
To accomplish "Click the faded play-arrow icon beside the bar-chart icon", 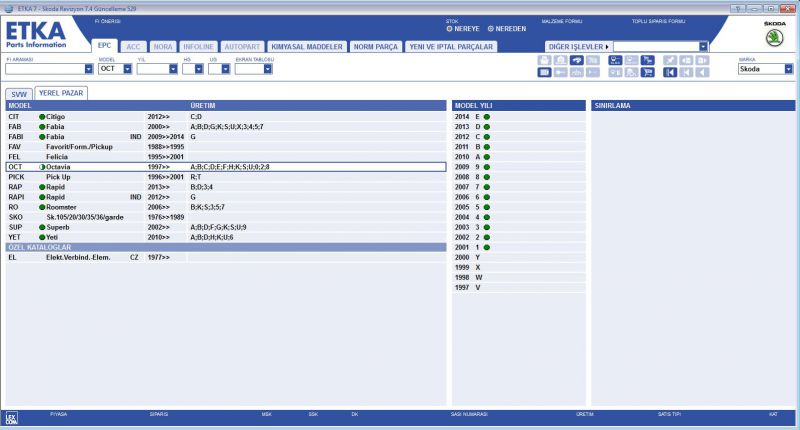I will (593, 72).
